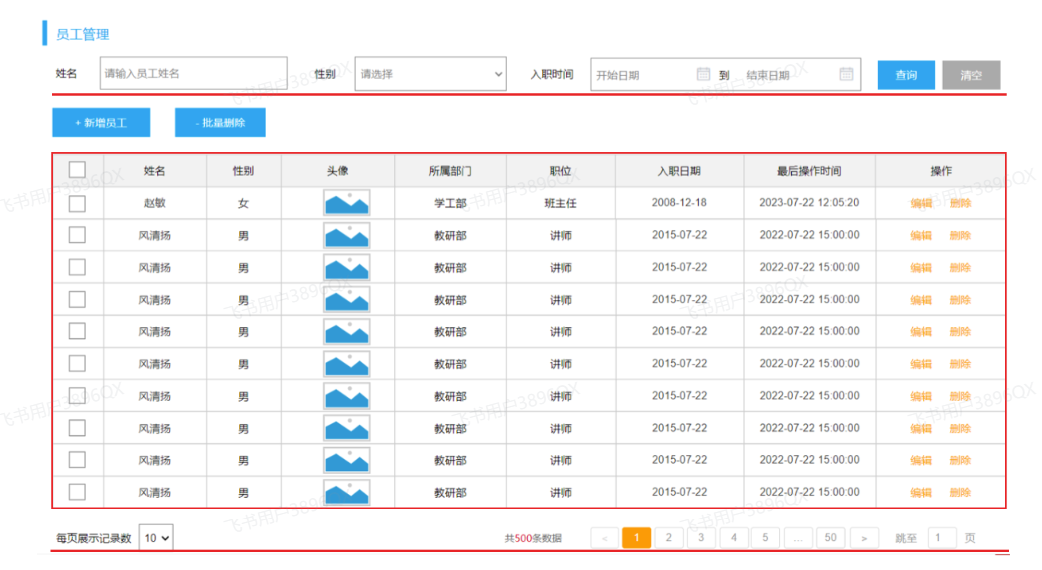Go to pagination page 5
The width and height of the screenshot is (1042, 570).
[766, 537]
